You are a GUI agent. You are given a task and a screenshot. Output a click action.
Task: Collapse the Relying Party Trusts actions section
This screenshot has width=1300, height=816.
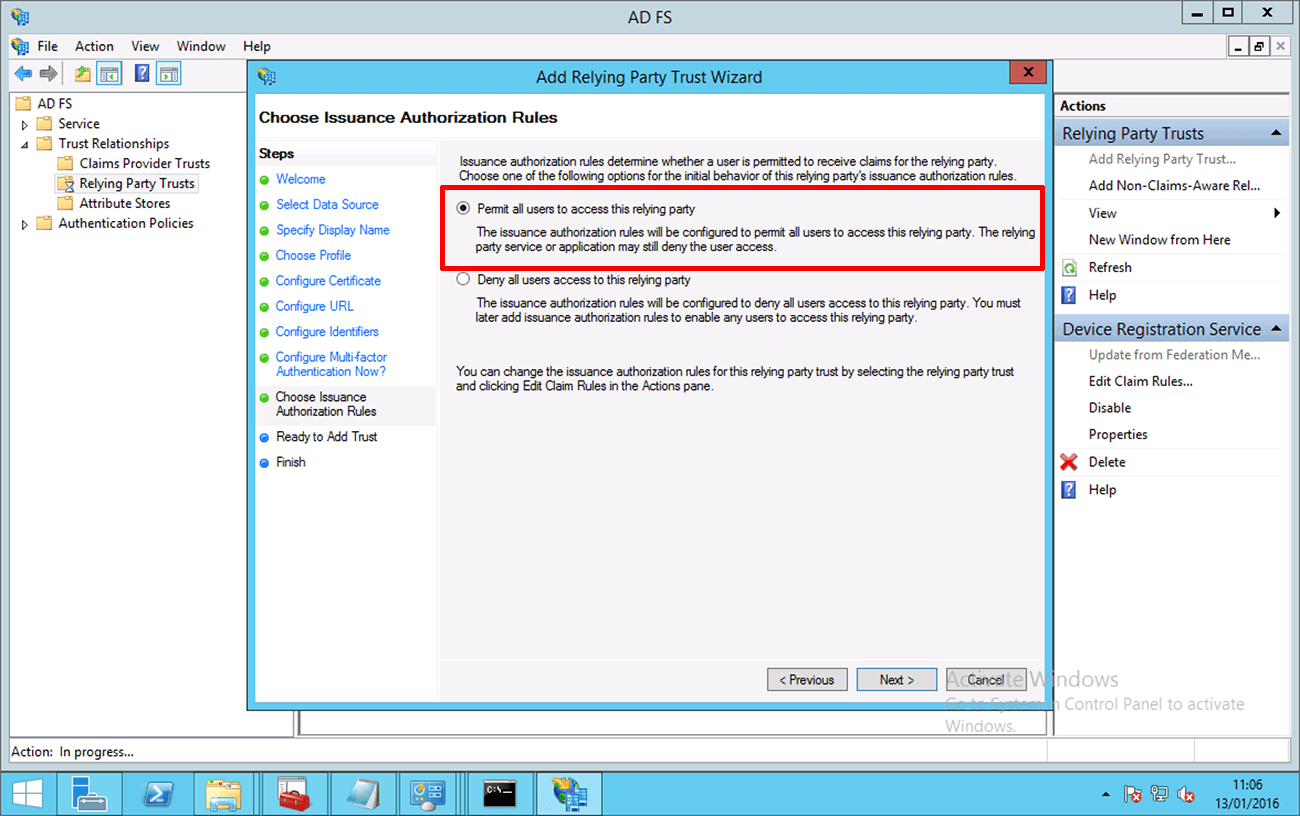[1276, 133]
